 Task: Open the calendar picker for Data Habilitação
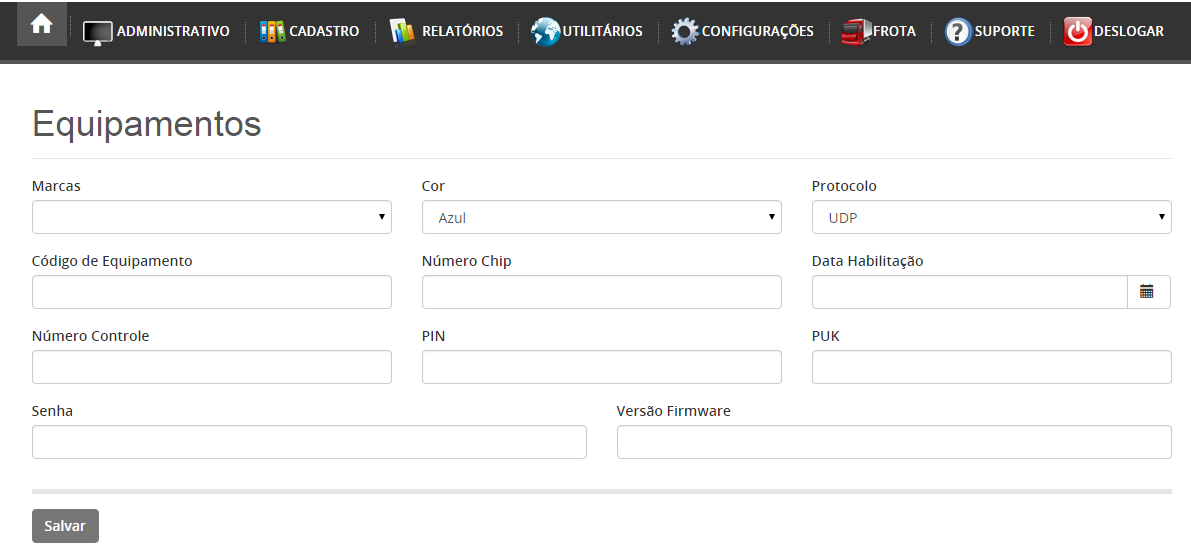1147,292
